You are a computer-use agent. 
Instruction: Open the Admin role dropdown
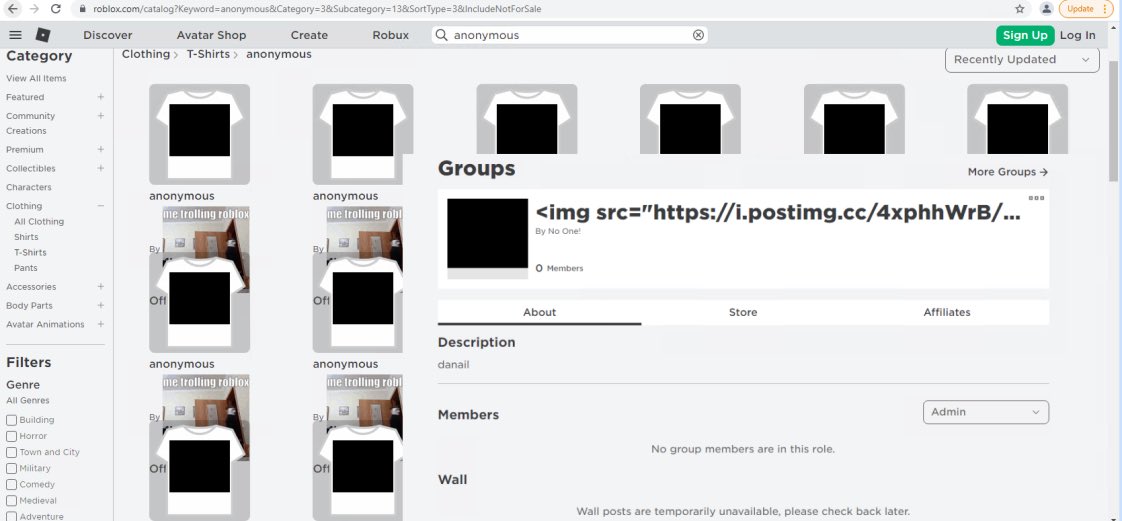(x=985, y=412)
